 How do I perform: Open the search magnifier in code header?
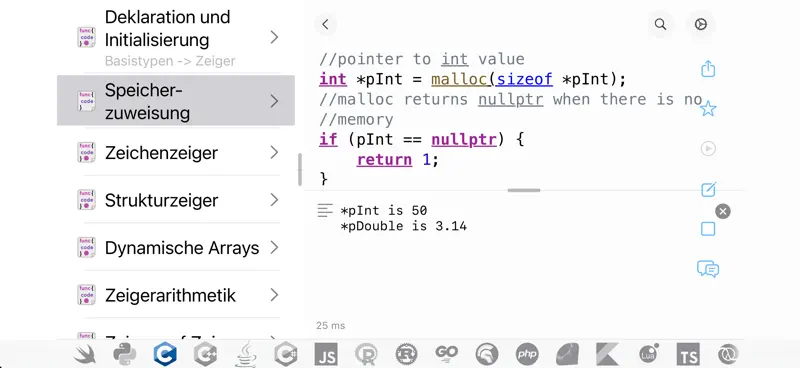point(660,24)
